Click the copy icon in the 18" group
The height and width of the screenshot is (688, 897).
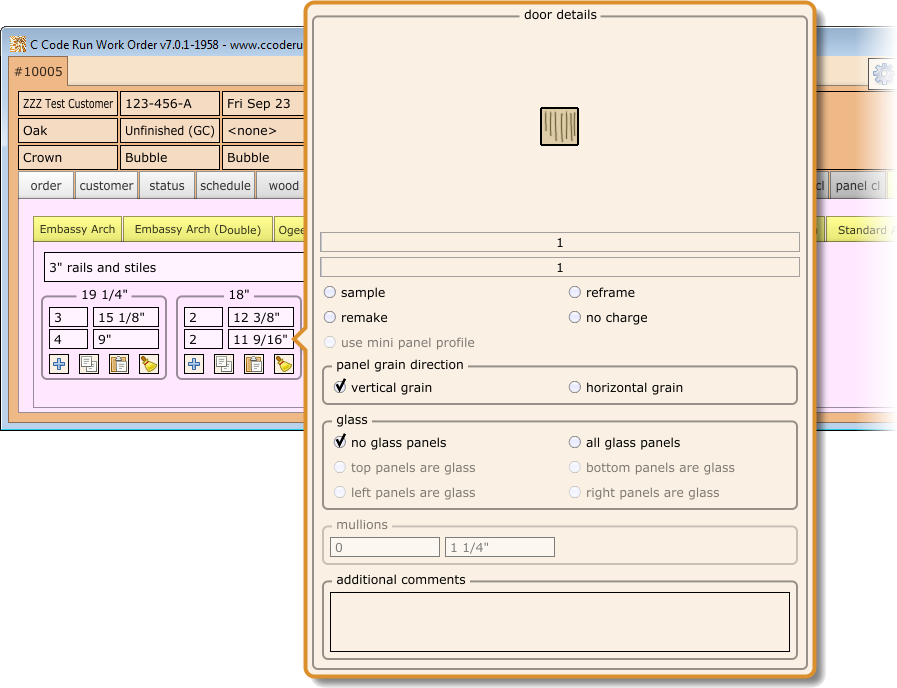pyautogui.click(x=224, y=365)
